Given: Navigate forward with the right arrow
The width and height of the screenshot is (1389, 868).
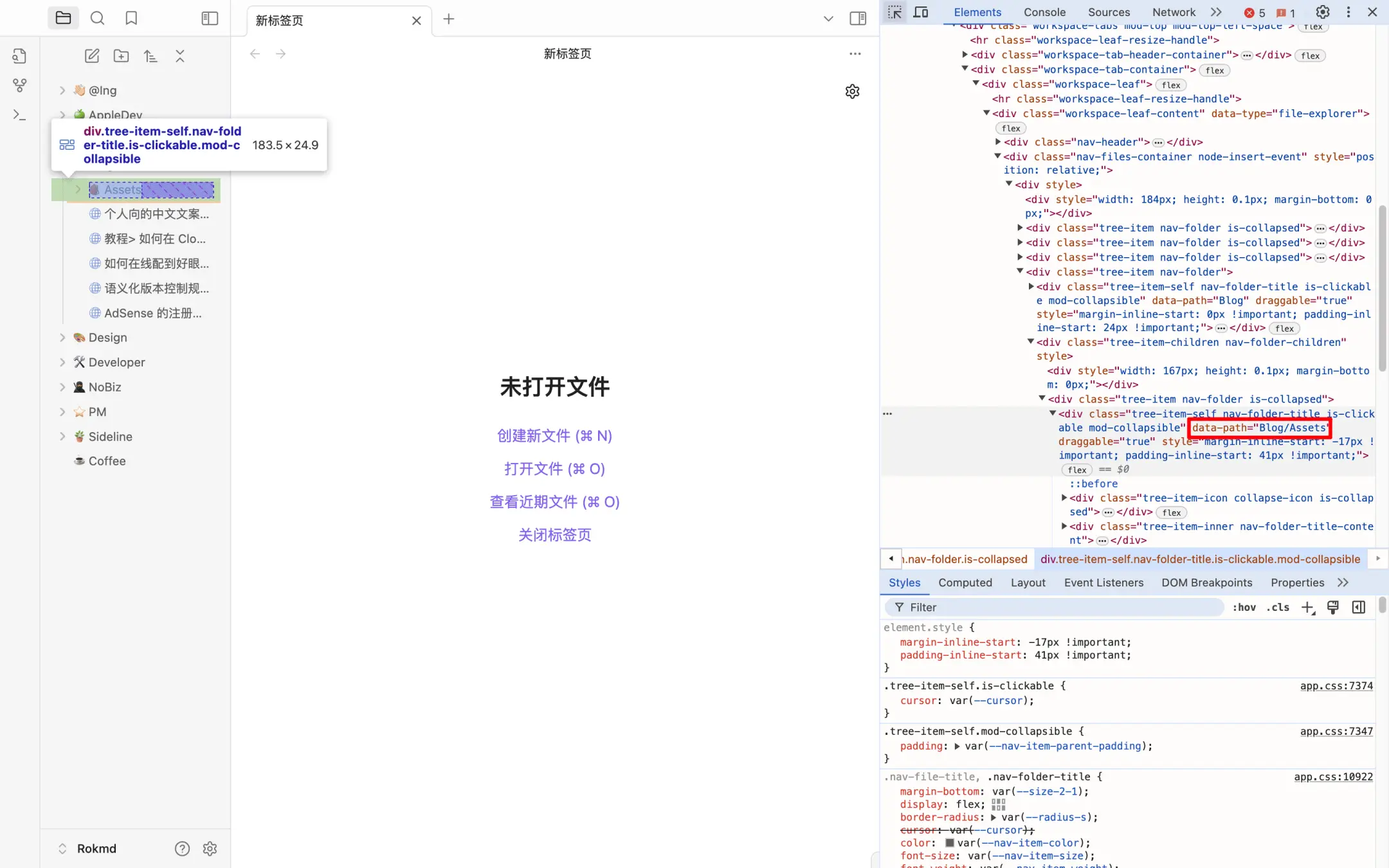Looking at the screenshot, I should (281, 54).
